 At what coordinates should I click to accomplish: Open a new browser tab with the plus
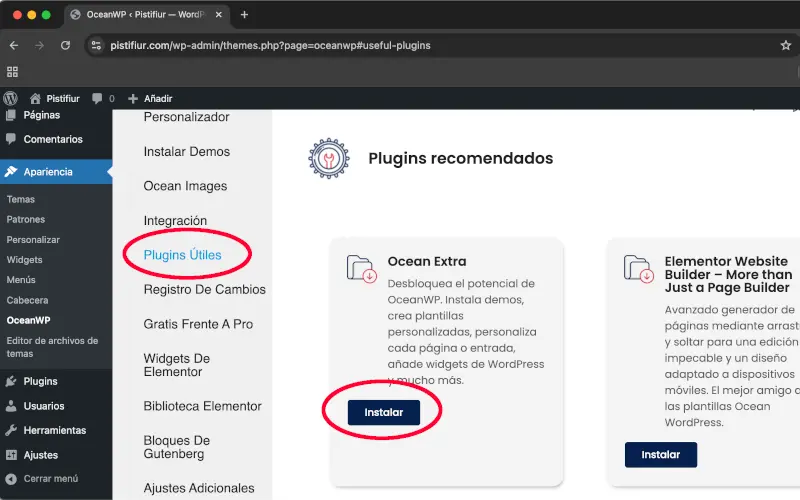pos(244,15)
